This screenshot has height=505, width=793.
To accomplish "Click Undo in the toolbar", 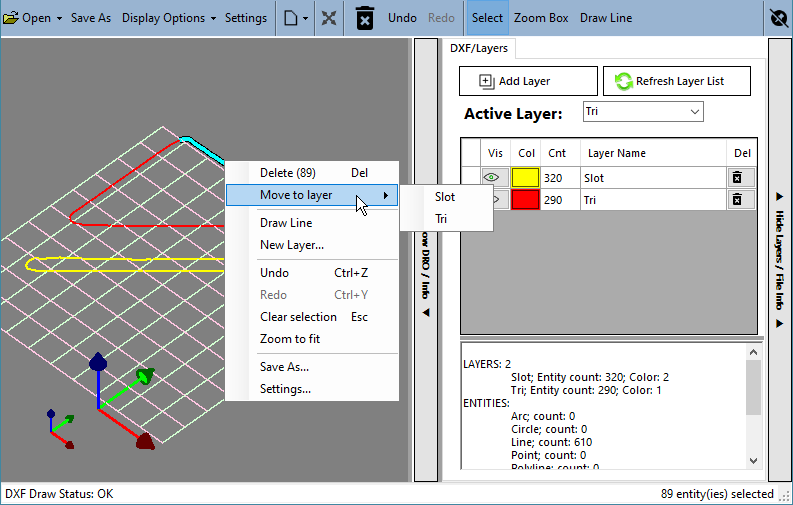I will (402, 18).
